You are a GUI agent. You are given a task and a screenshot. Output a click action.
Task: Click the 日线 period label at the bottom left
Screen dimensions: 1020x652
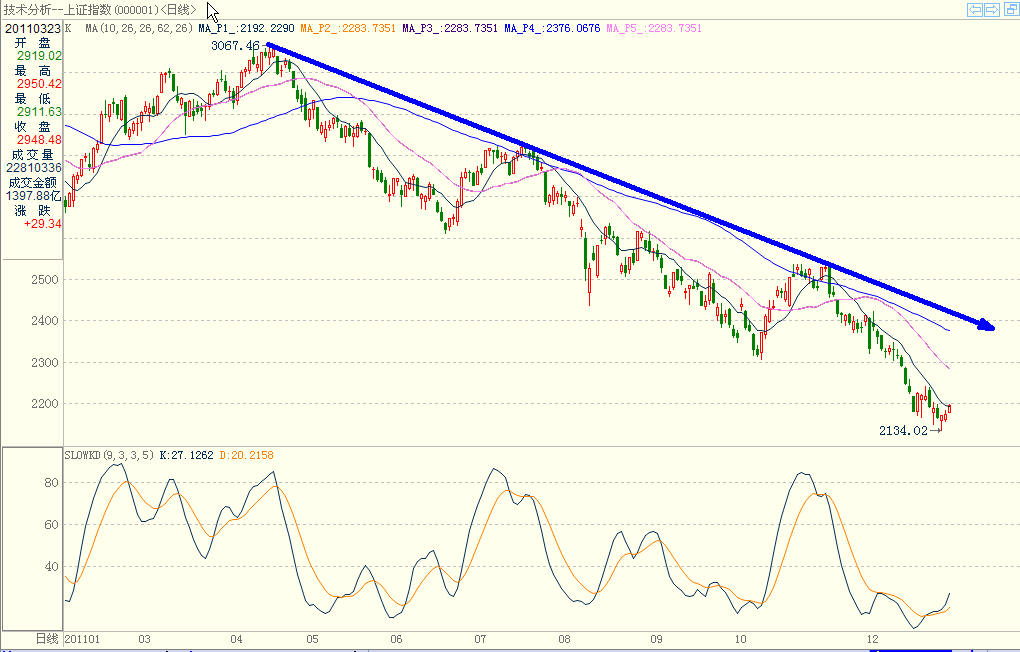(x=47, y=639)
